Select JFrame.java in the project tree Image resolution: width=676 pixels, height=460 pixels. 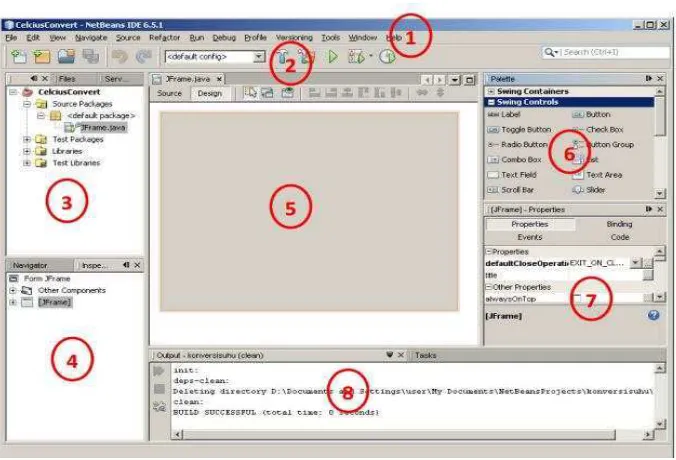(95, 128)
